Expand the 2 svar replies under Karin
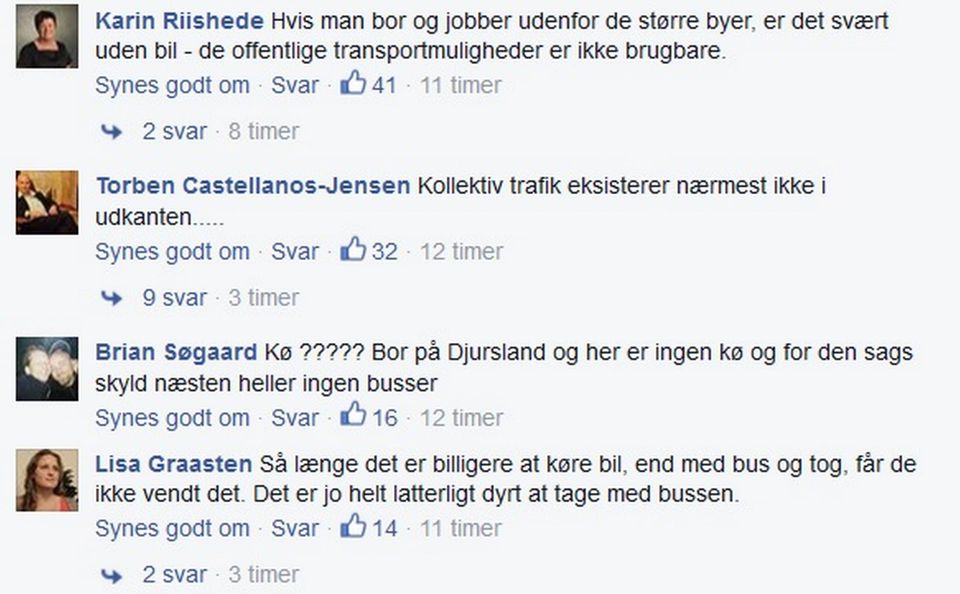This screenshot has width=960, height=594. (x=174, y=131)
